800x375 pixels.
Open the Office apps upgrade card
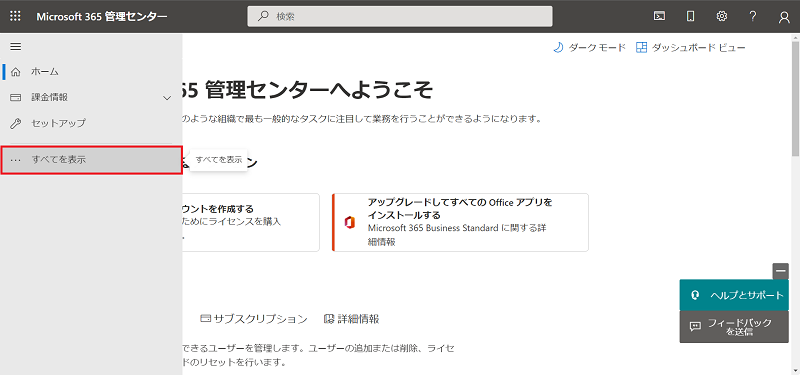460,222
